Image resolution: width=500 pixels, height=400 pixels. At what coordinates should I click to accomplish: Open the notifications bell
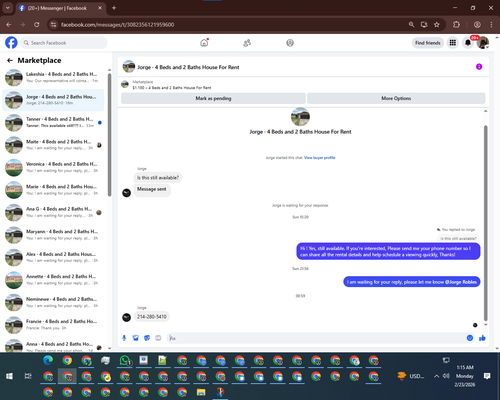[x=468, y=43]
